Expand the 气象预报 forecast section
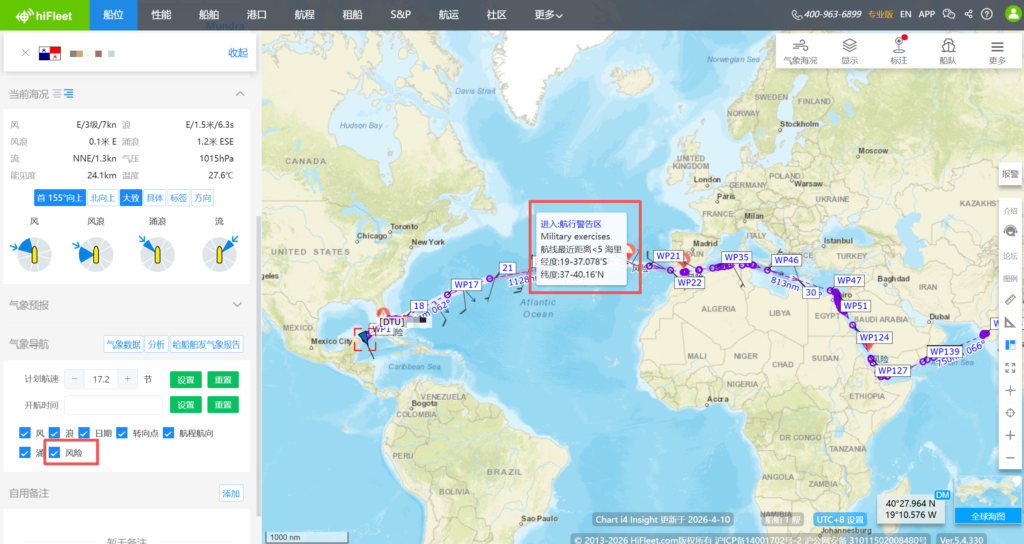This screenshot has width=1024, height=544. (238, 305)
